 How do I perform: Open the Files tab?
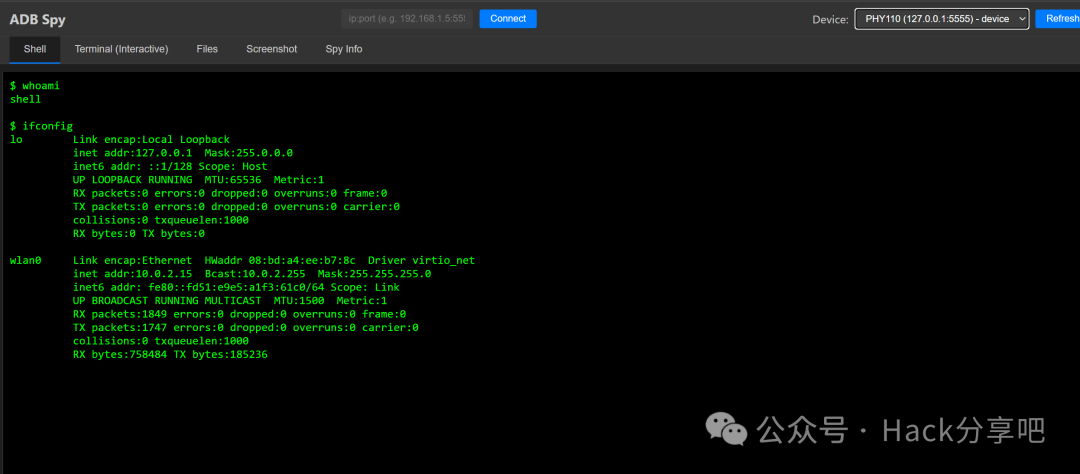coord(207,49)
